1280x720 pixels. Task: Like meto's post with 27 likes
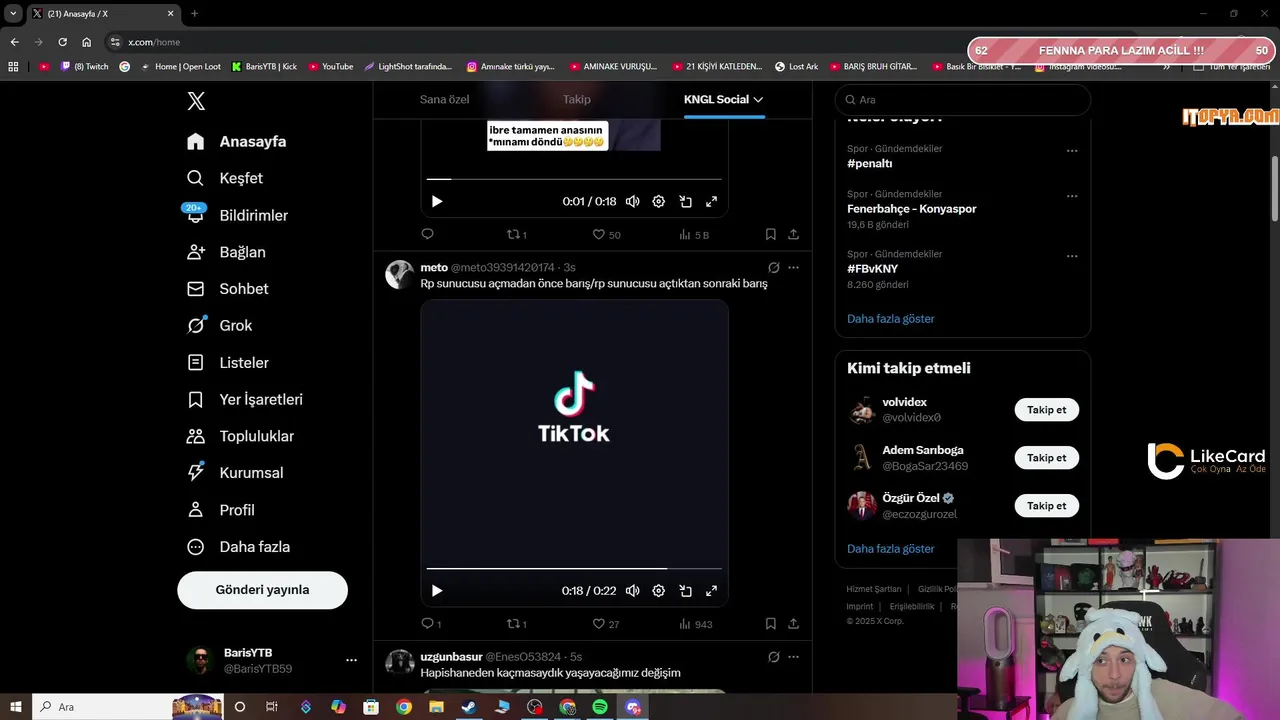pyautogui.click(x=606, y=624)
